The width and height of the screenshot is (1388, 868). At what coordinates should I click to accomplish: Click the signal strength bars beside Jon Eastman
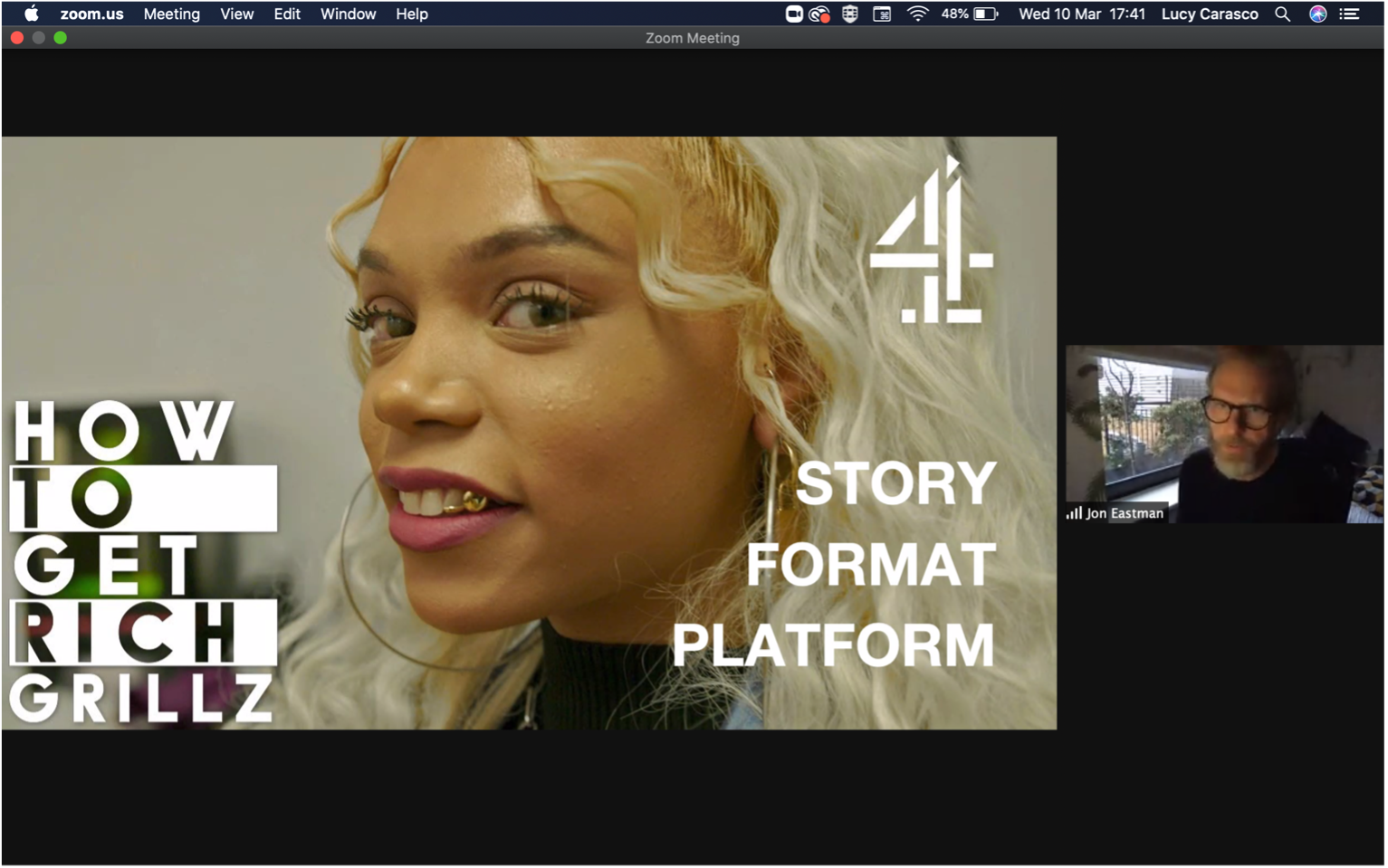click(1074, 513)
